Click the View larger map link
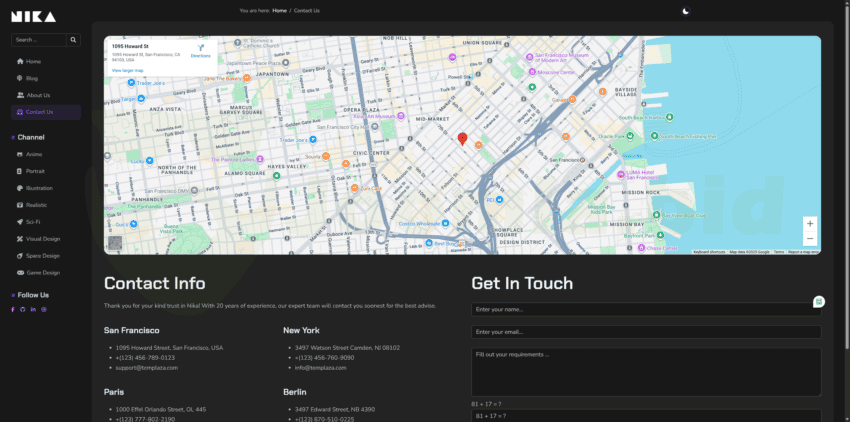This screenshot has width=850, height=422. tap(127, 70)
